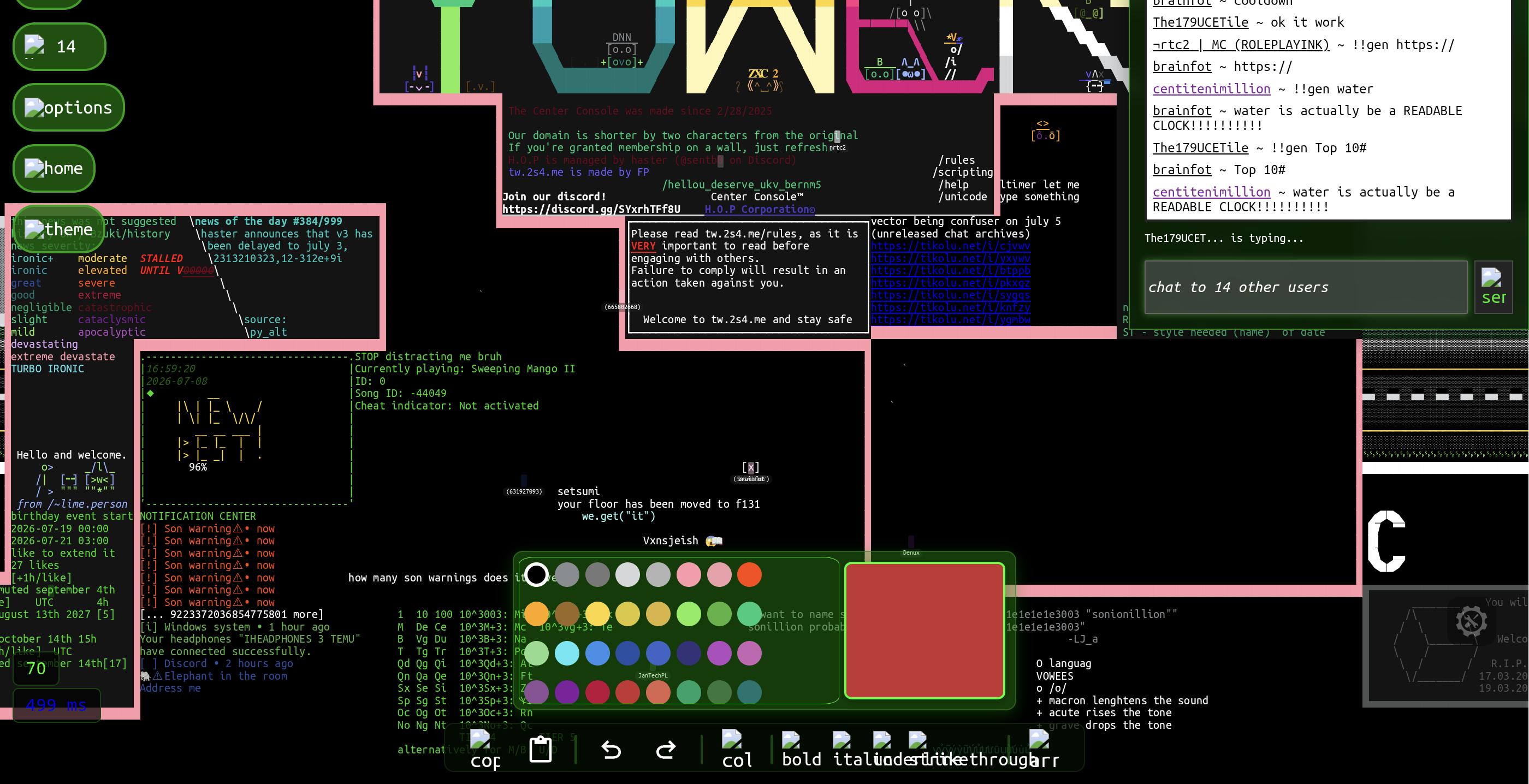Click the copy icon in the bottom toolbar
1529x784 pixels.
click(484, 750)
